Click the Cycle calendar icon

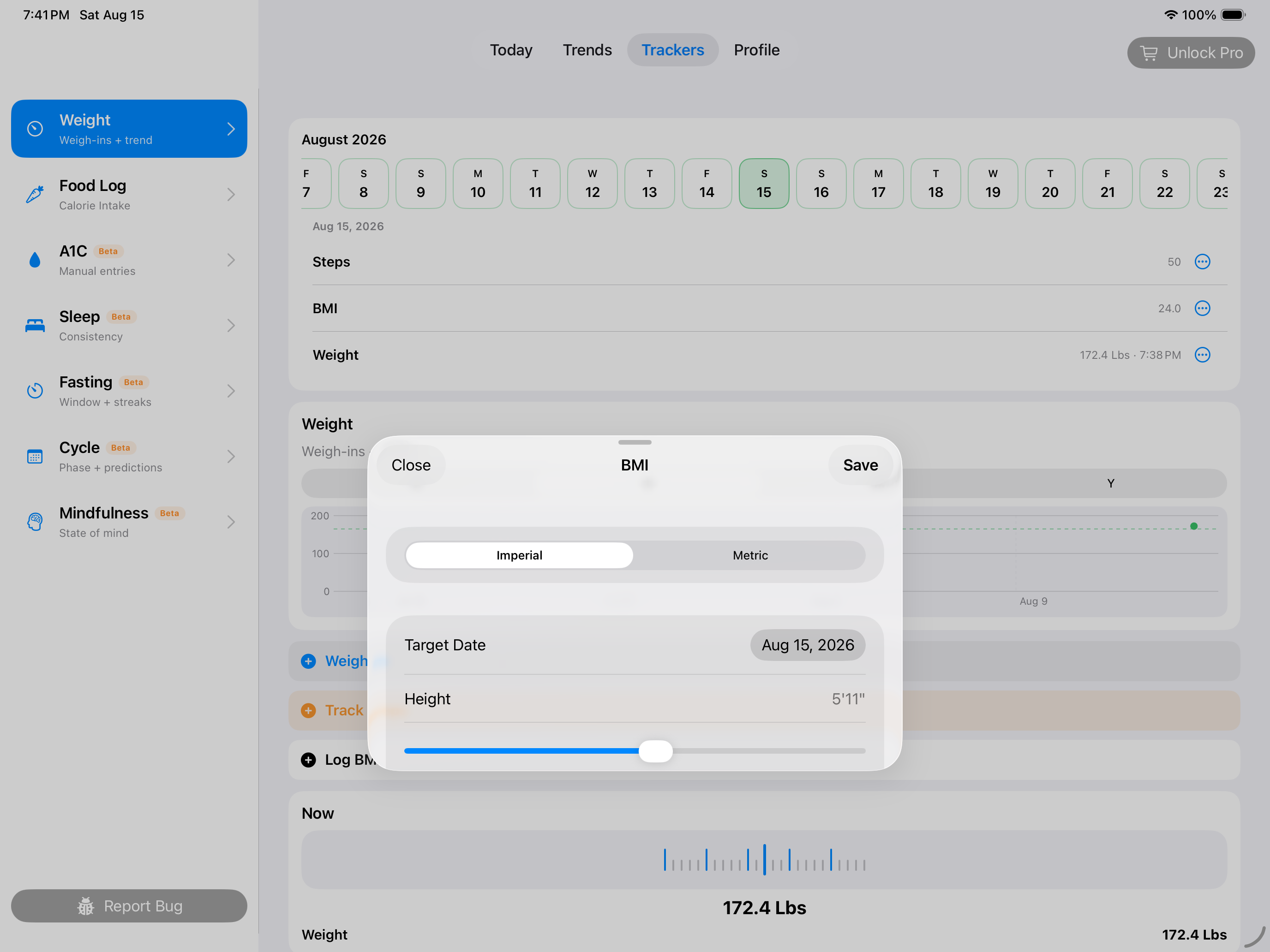point(35,456)
